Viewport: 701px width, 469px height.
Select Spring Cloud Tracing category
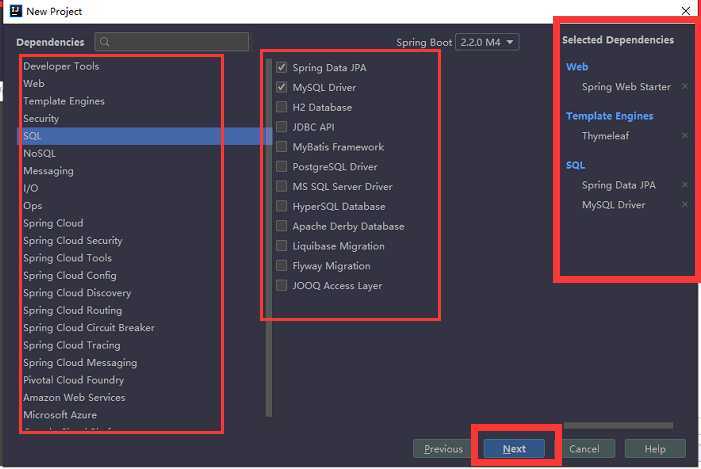72,345
